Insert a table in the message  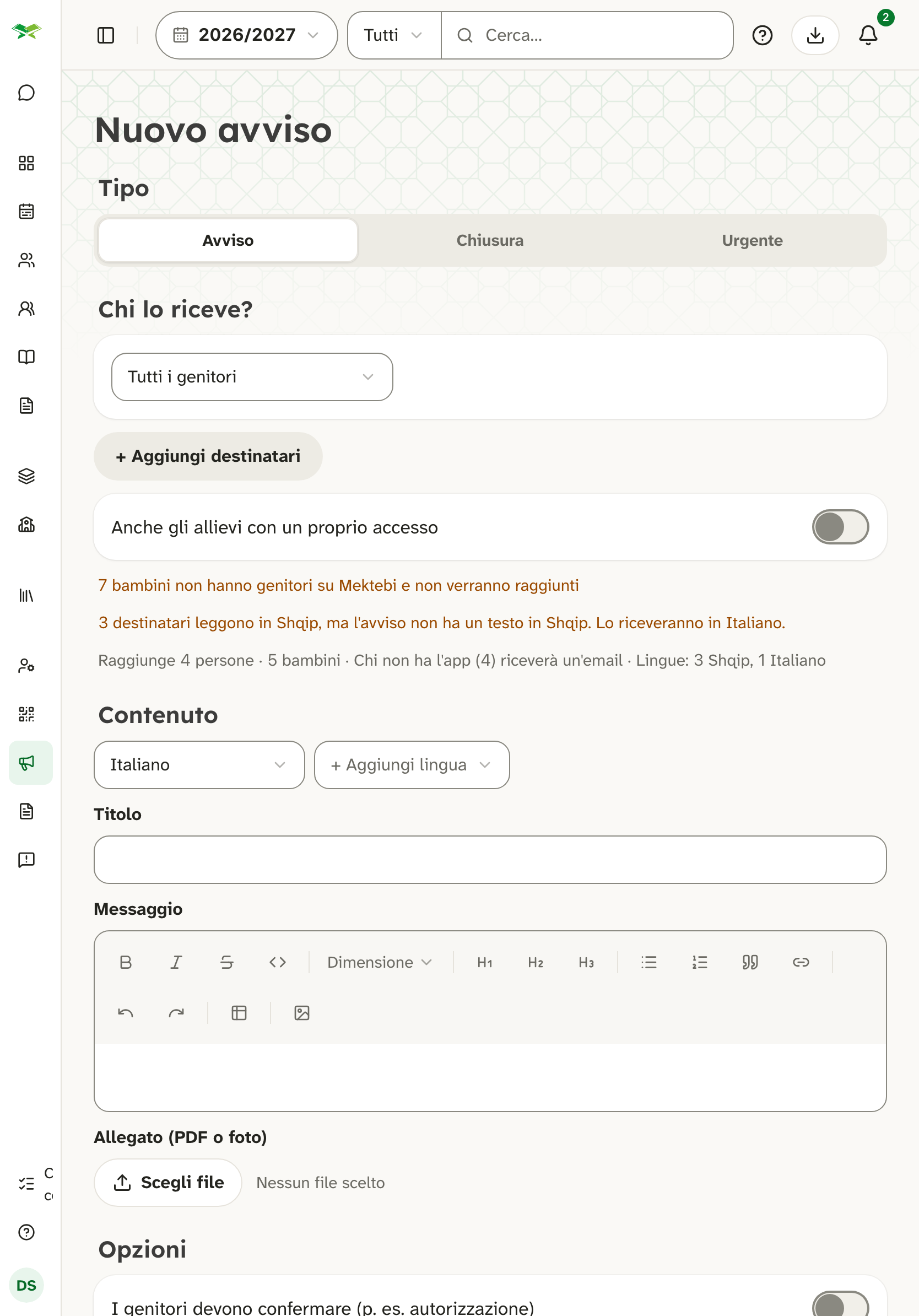click(x=239, y=1013)
